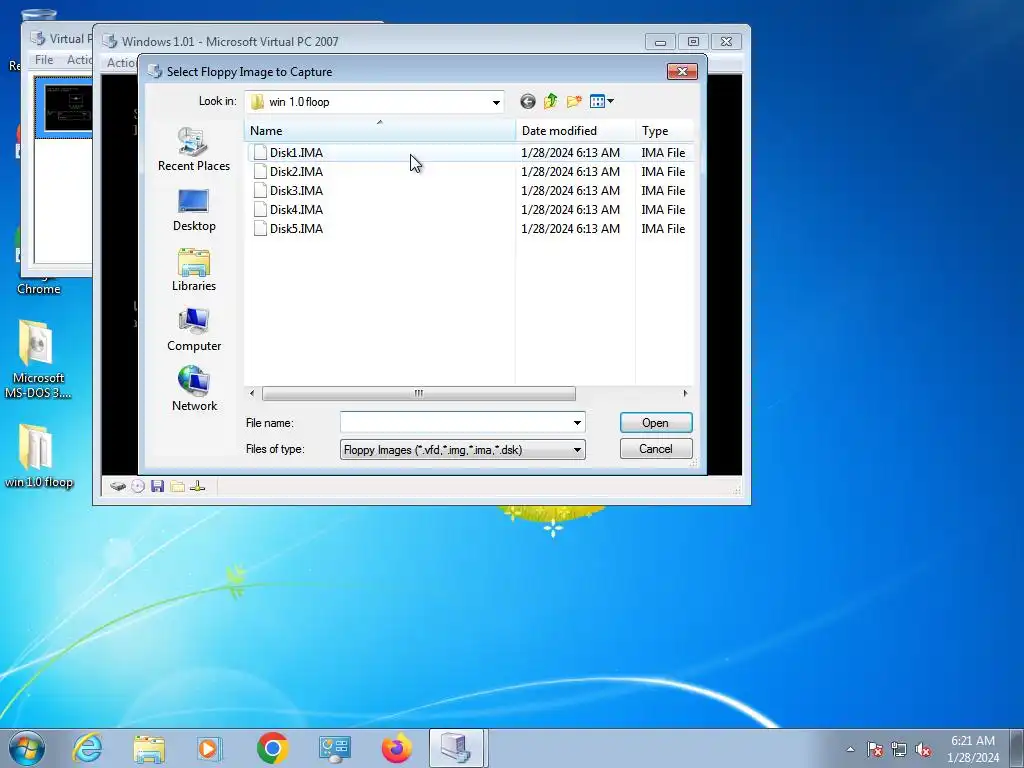Open the win 1.0 floop desktop folder
The image size is (1024, 768).
coord(38,456)
